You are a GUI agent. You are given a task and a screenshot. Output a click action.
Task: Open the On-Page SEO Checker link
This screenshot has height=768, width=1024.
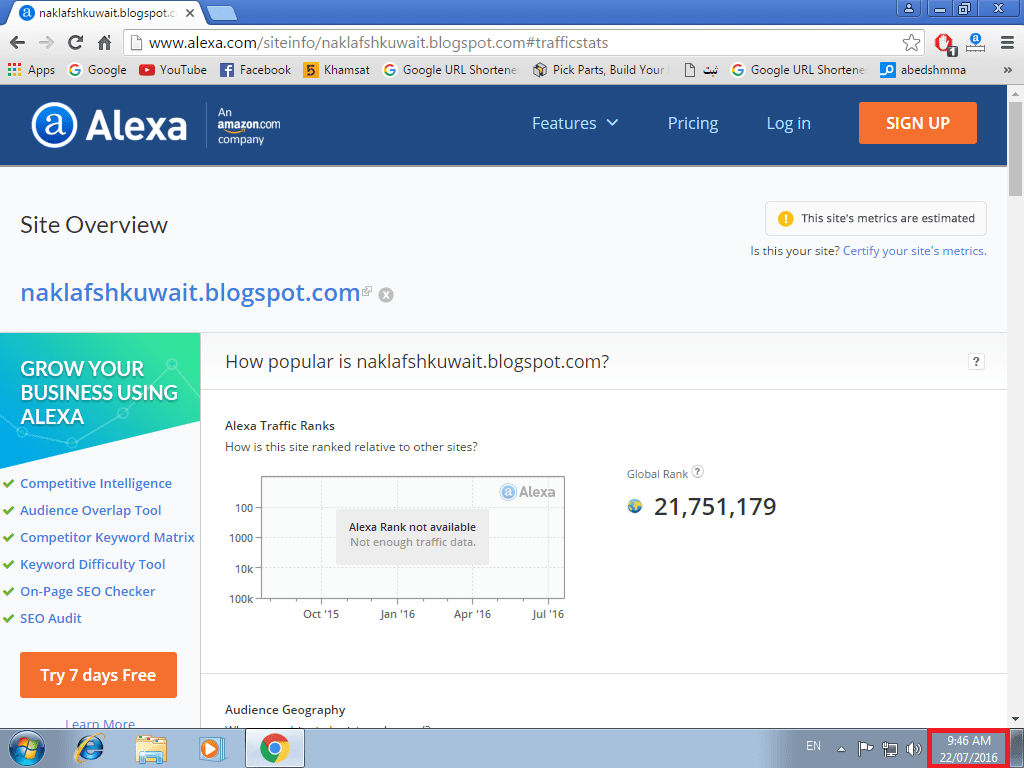[88, 592]
